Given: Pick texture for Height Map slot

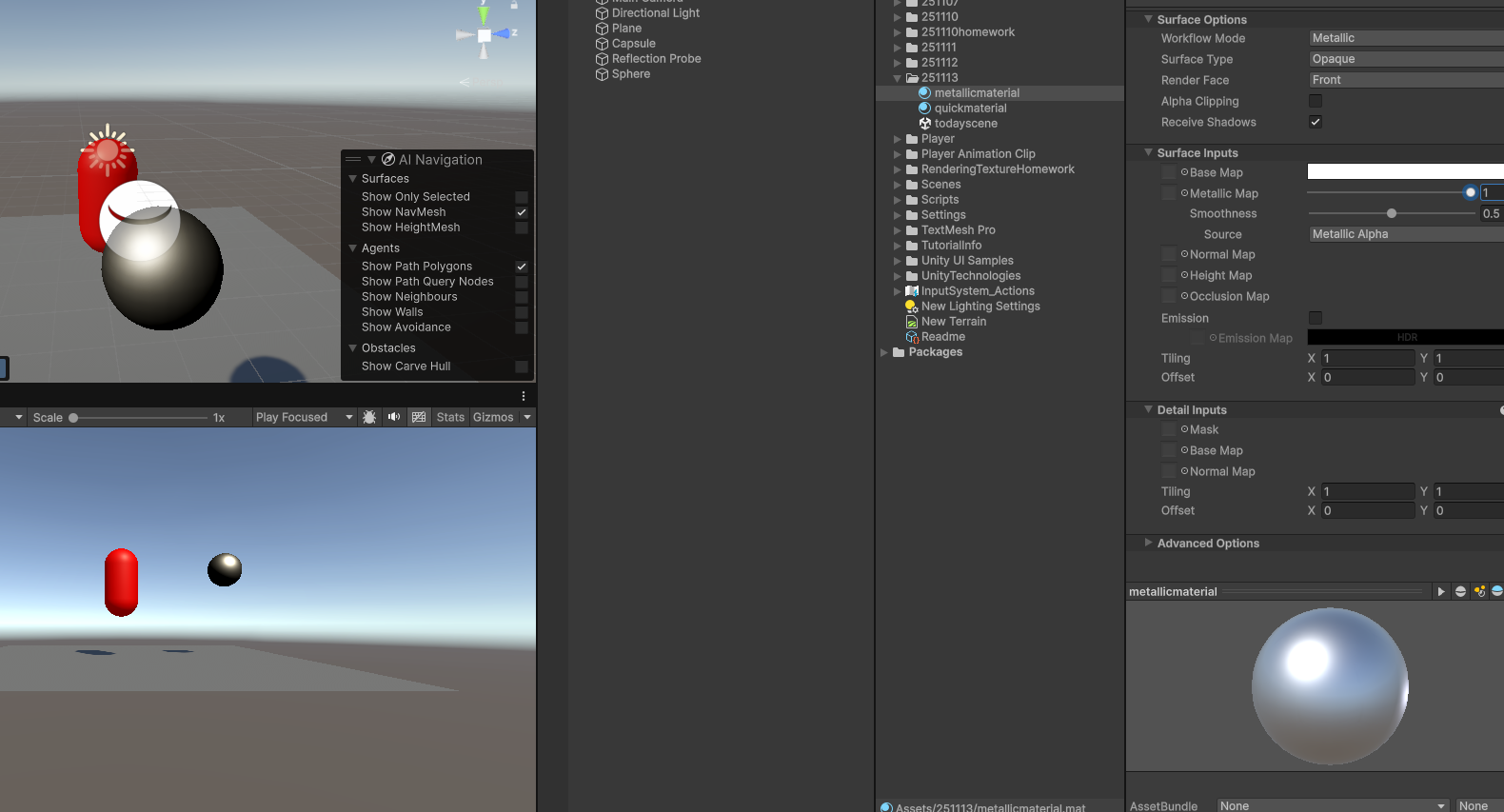Looking at the screenshot, I should point(1184,275).
